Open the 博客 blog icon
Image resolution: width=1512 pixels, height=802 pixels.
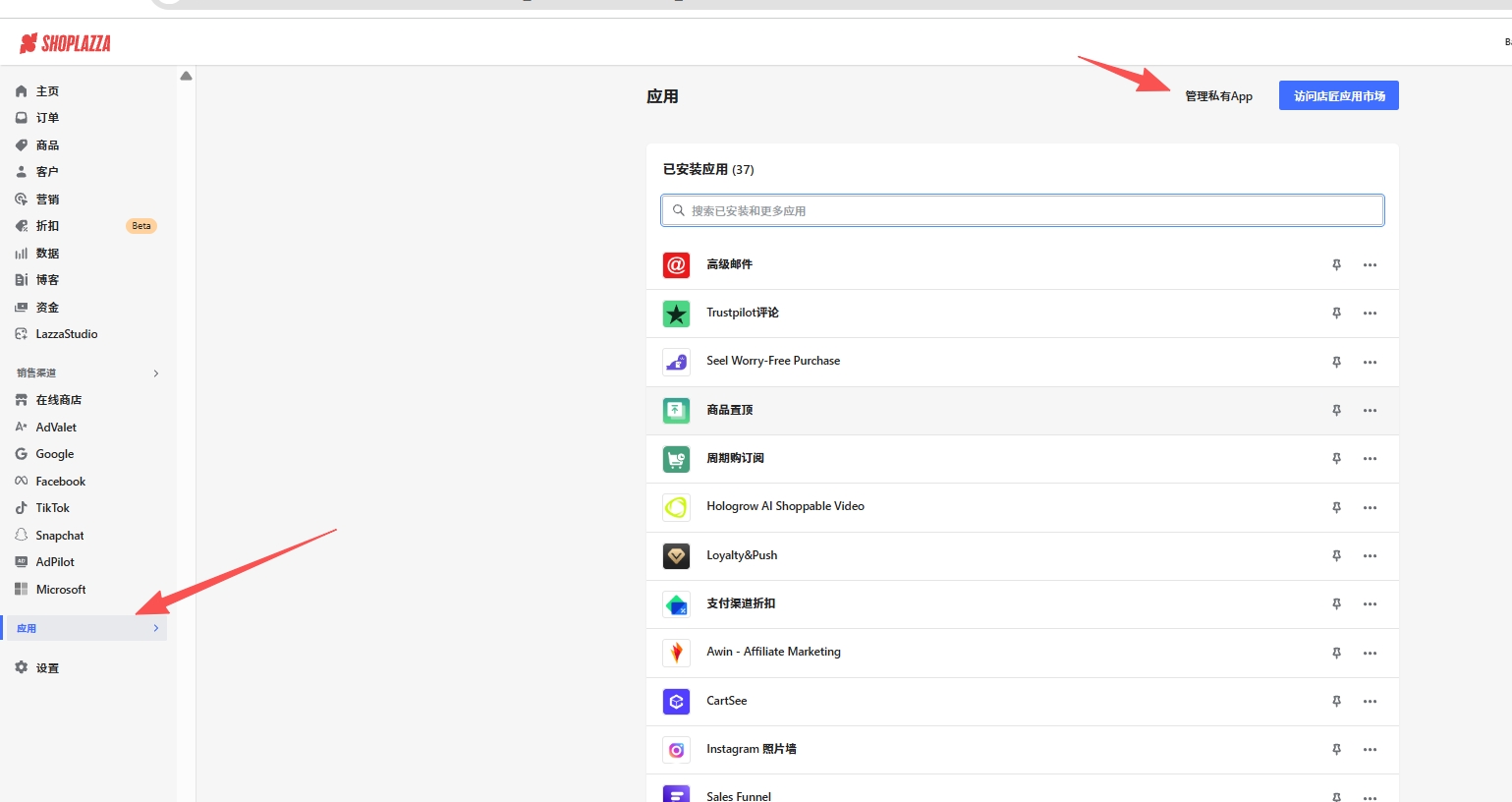pos(22,280)
